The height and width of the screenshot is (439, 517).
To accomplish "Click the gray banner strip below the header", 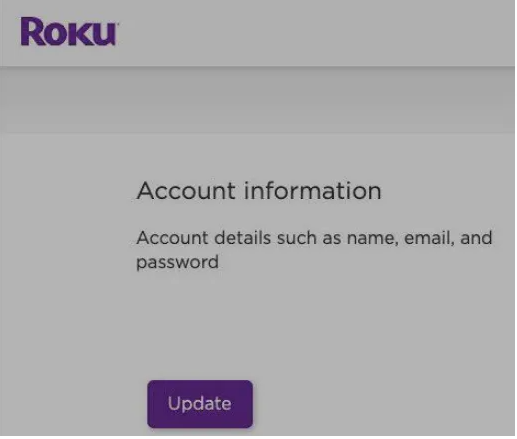I will 257,100.
